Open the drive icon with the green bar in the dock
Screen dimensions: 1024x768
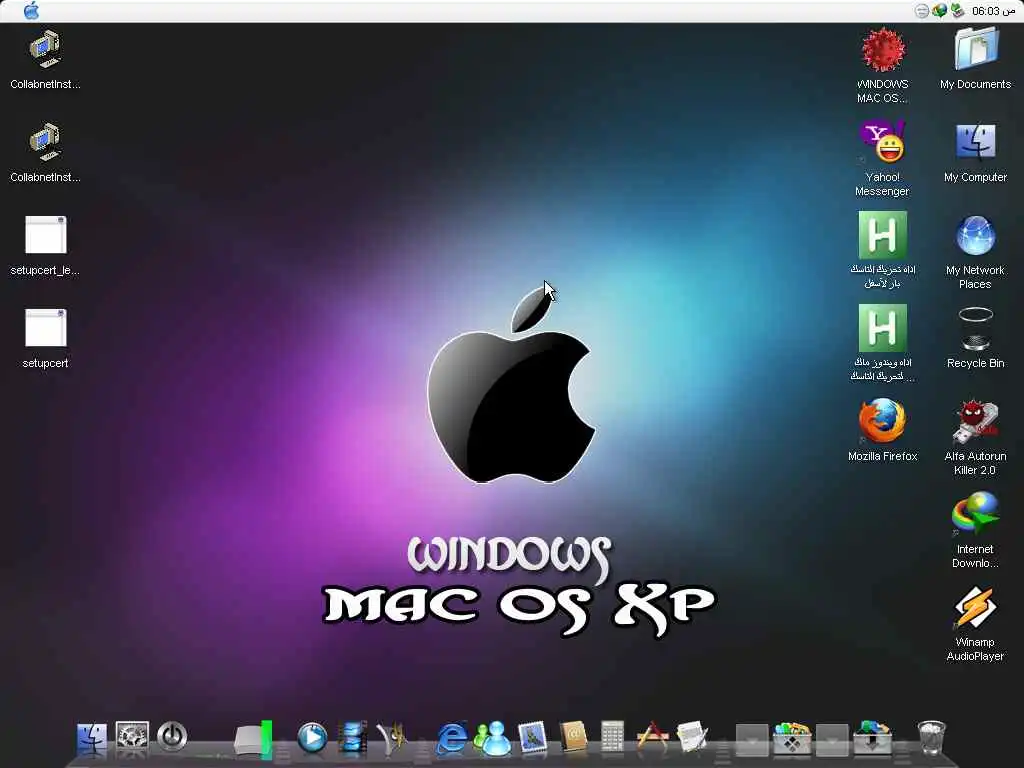pyautogui.click(x=253, y=740)
